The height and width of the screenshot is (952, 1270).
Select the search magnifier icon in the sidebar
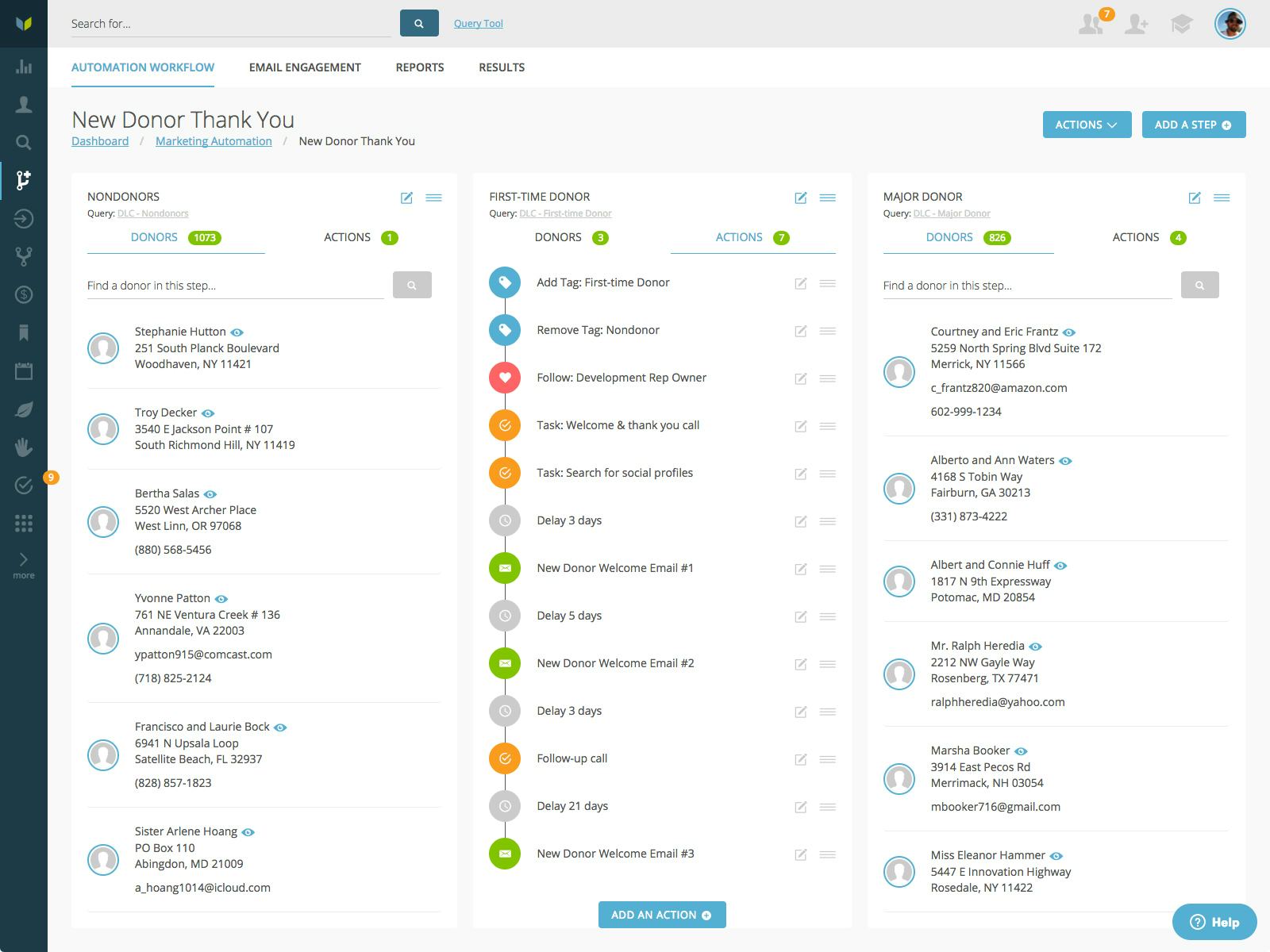(x=24, y=141)
